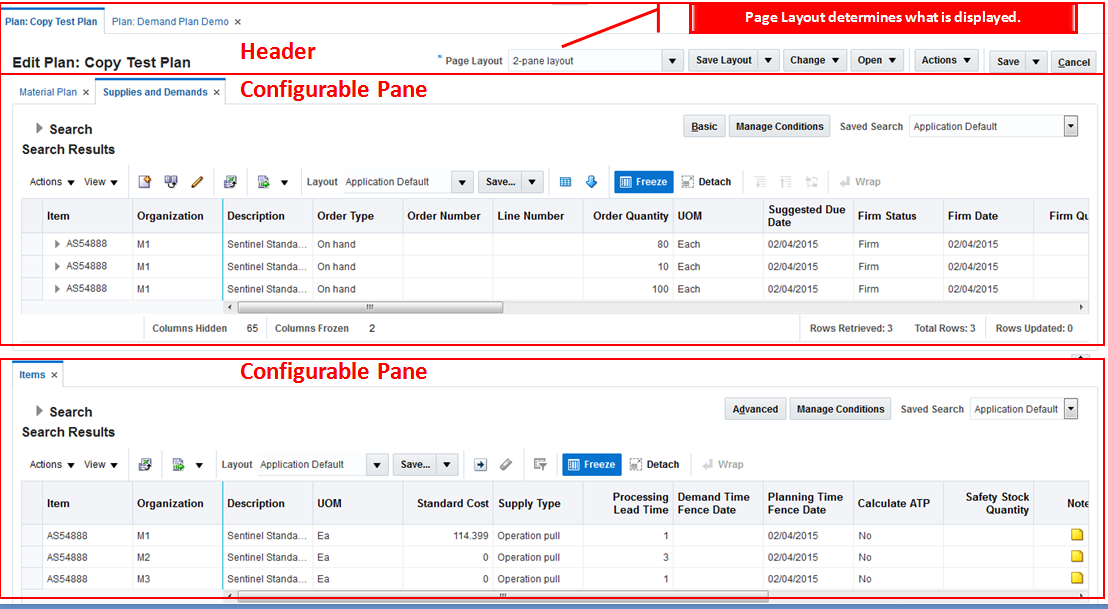Open the Actions menu in Items table
The height and width of the screenshot is (609, 1108).
click(52, 464)
